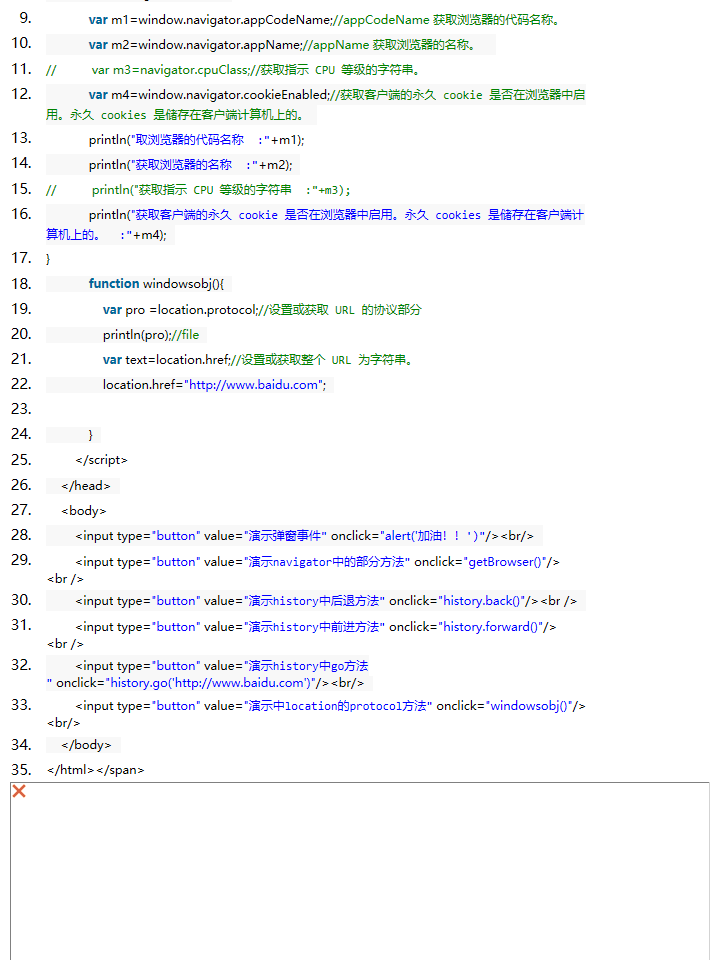Click commented line 11 var m3 cpuClass

[234, 70]
